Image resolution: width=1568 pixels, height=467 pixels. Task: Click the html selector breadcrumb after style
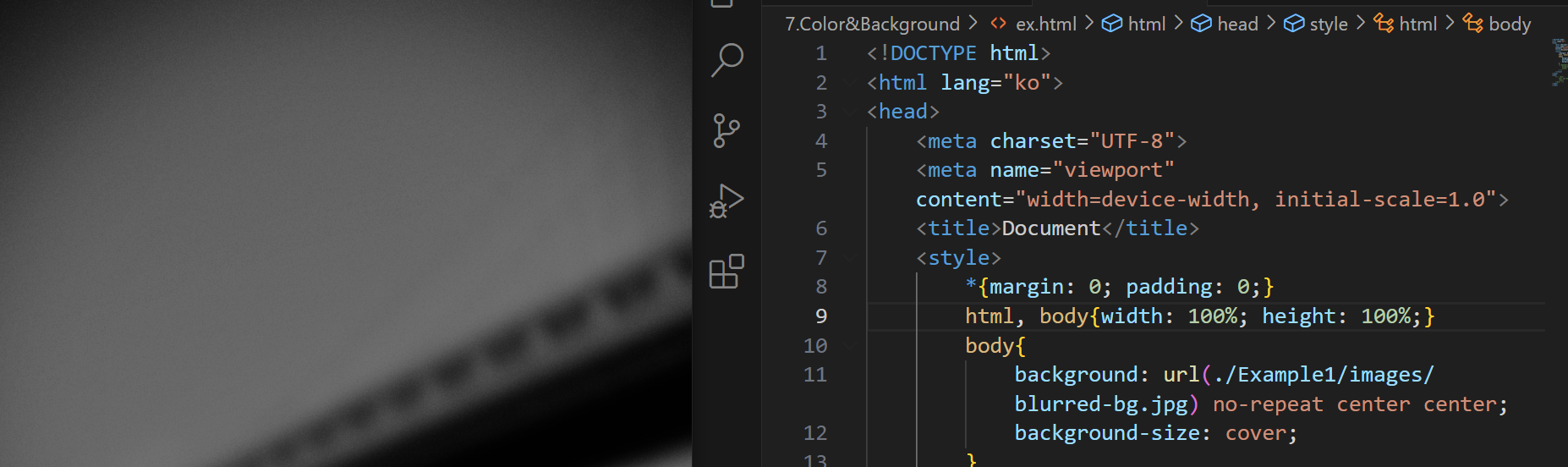pyautogui.click(x=1405, y=24)
